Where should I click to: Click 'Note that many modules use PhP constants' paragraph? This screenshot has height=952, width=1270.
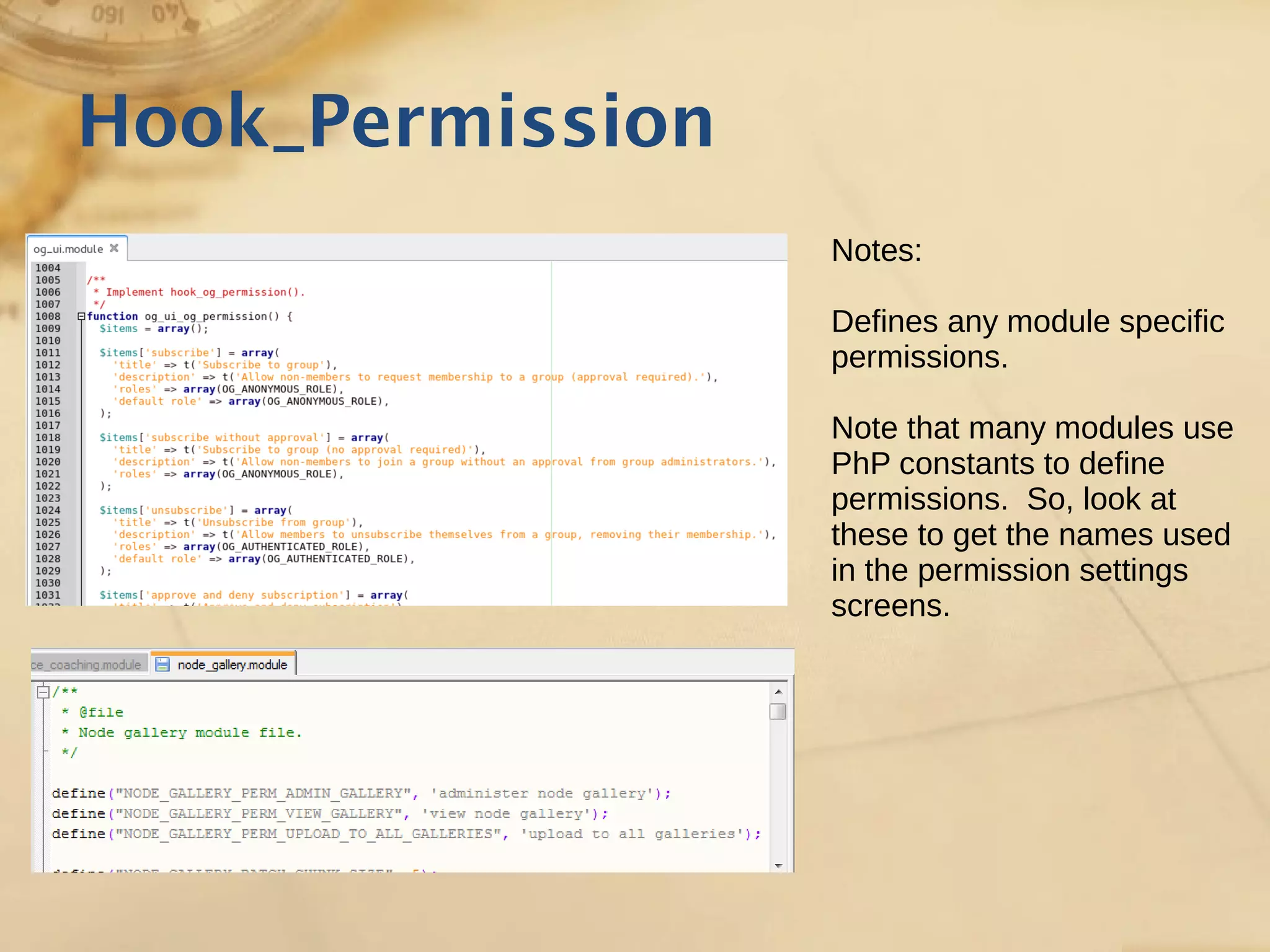click(1032, 517)
